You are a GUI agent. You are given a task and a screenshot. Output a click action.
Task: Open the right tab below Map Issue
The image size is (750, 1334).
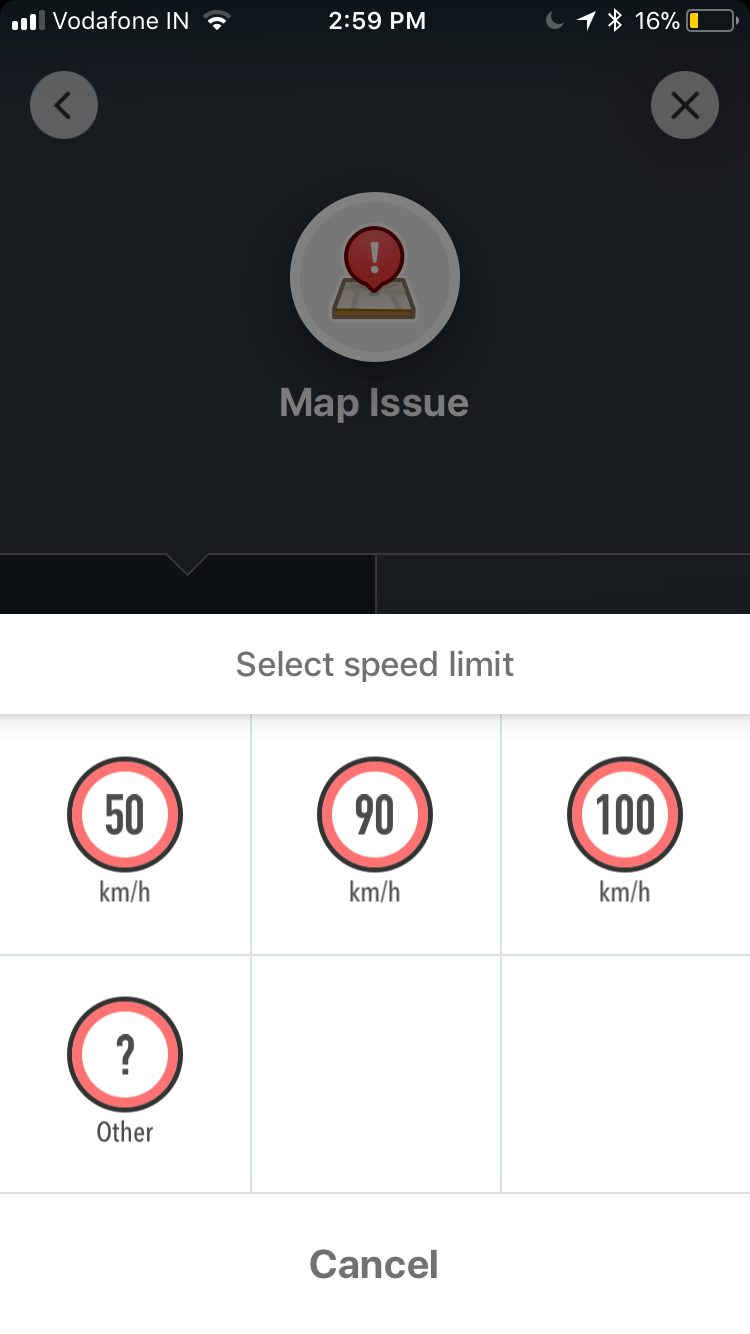[563, 584]
